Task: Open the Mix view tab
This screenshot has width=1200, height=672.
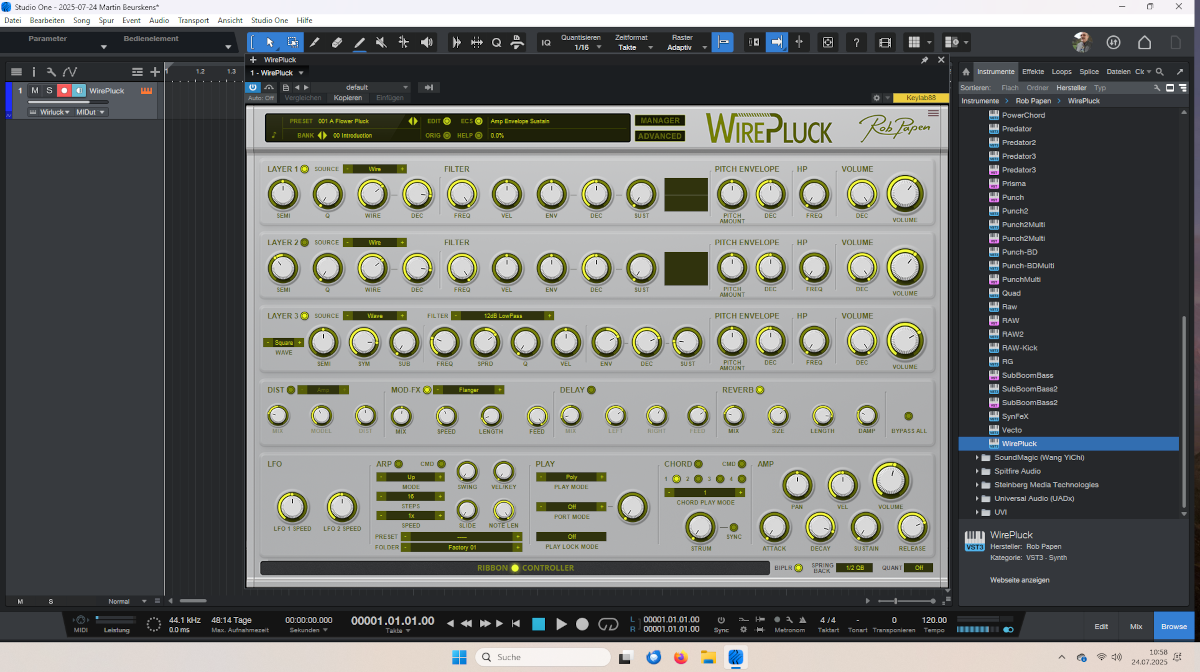Action: pos(1136,626)
